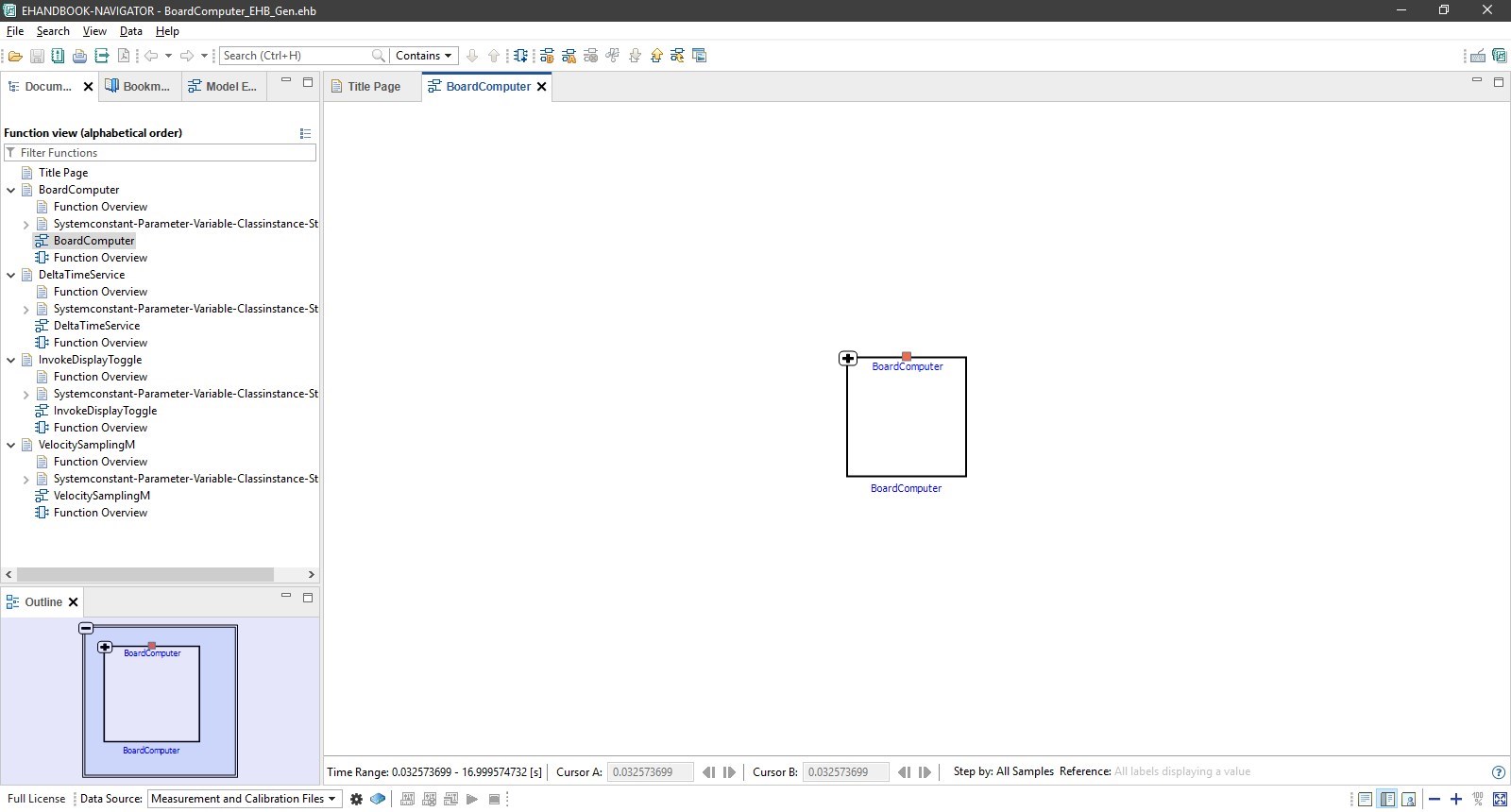Click the export to PDF icon
This screenshot has height=812, width=1511.
123,56
